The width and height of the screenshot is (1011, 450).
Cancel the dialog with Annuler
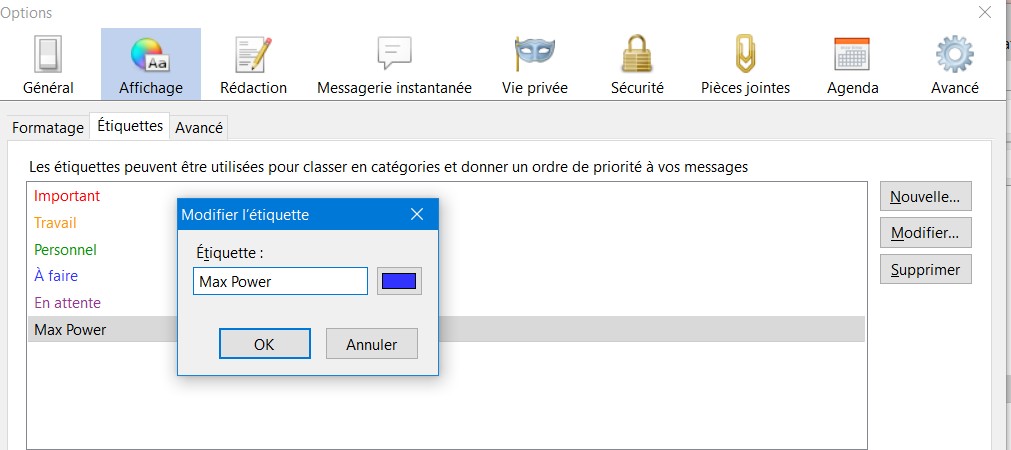371,344
